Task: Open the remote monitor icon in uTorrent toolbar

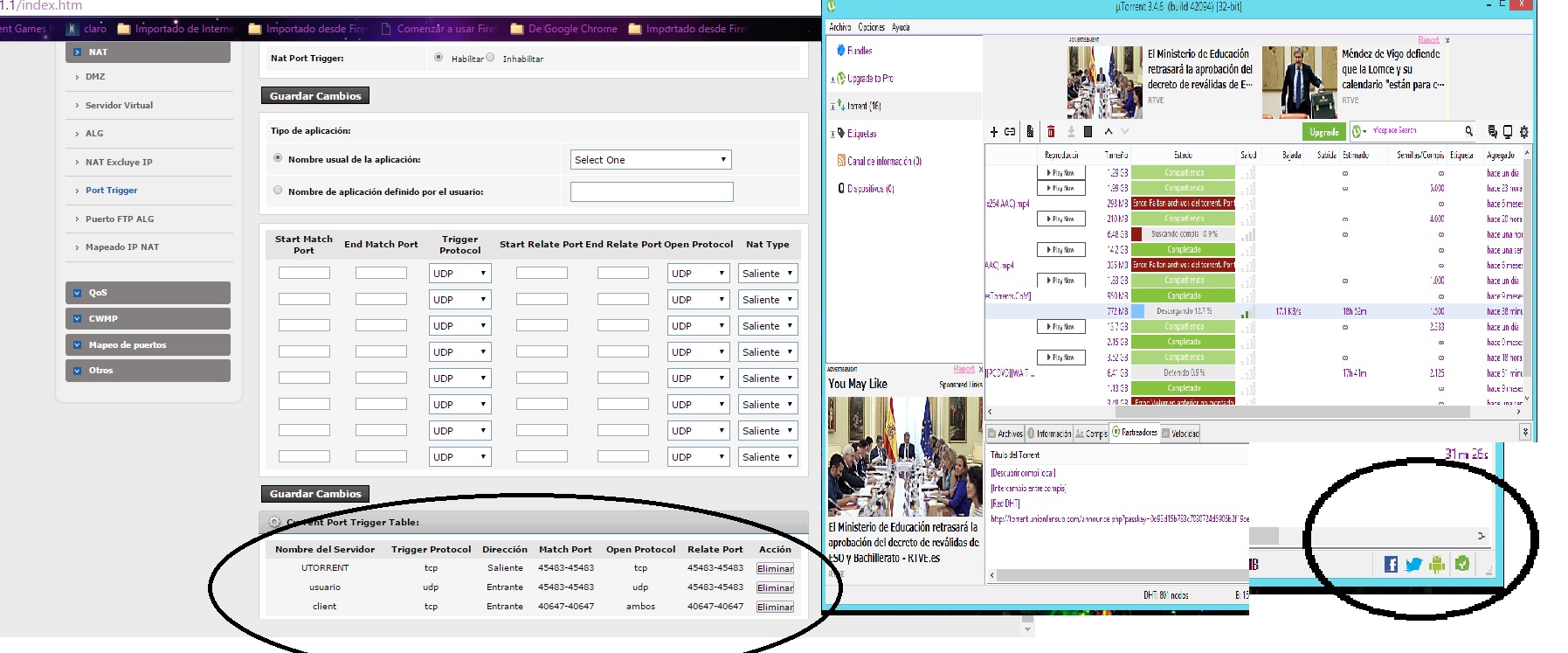Action: (x=1507, y=132)
